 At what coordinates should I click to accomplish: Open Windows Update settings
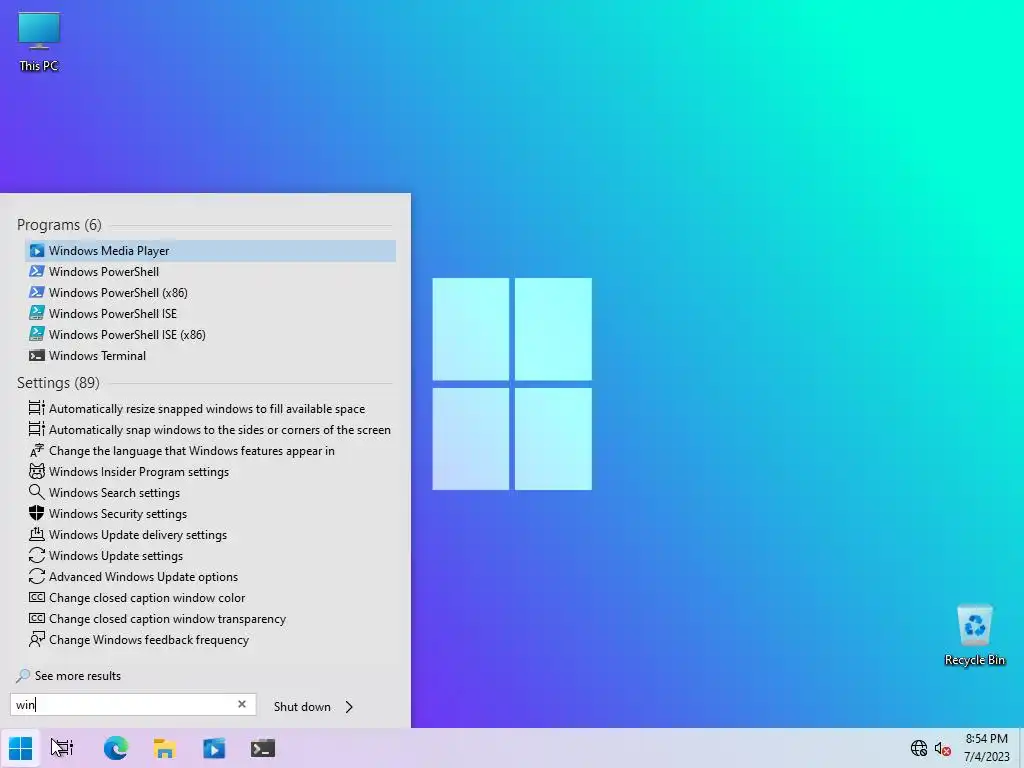210,555
